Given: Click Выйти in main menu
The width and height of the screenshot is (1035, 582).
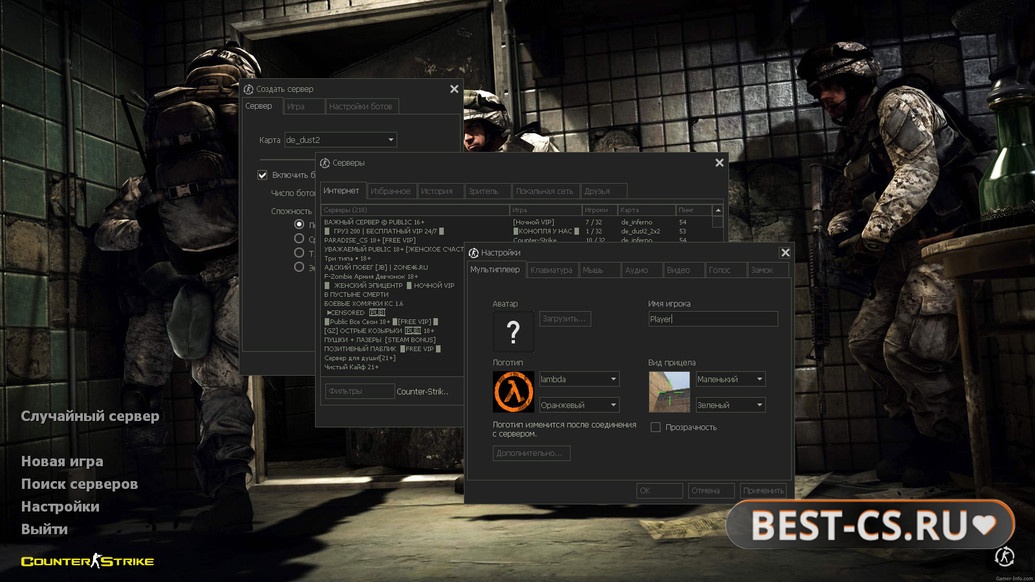Looking at the screenshot, I should [44, 529].
